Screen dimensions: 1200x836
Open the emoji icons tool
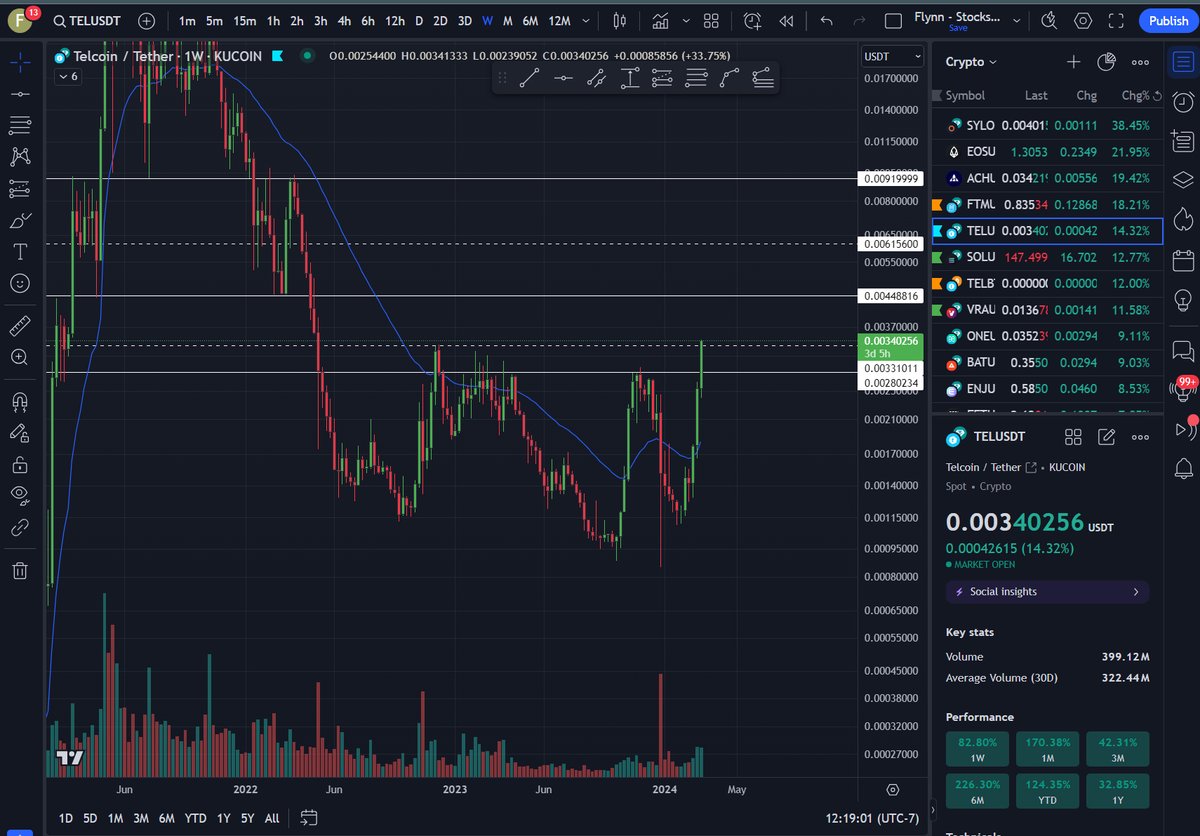[x=19, y=283]
